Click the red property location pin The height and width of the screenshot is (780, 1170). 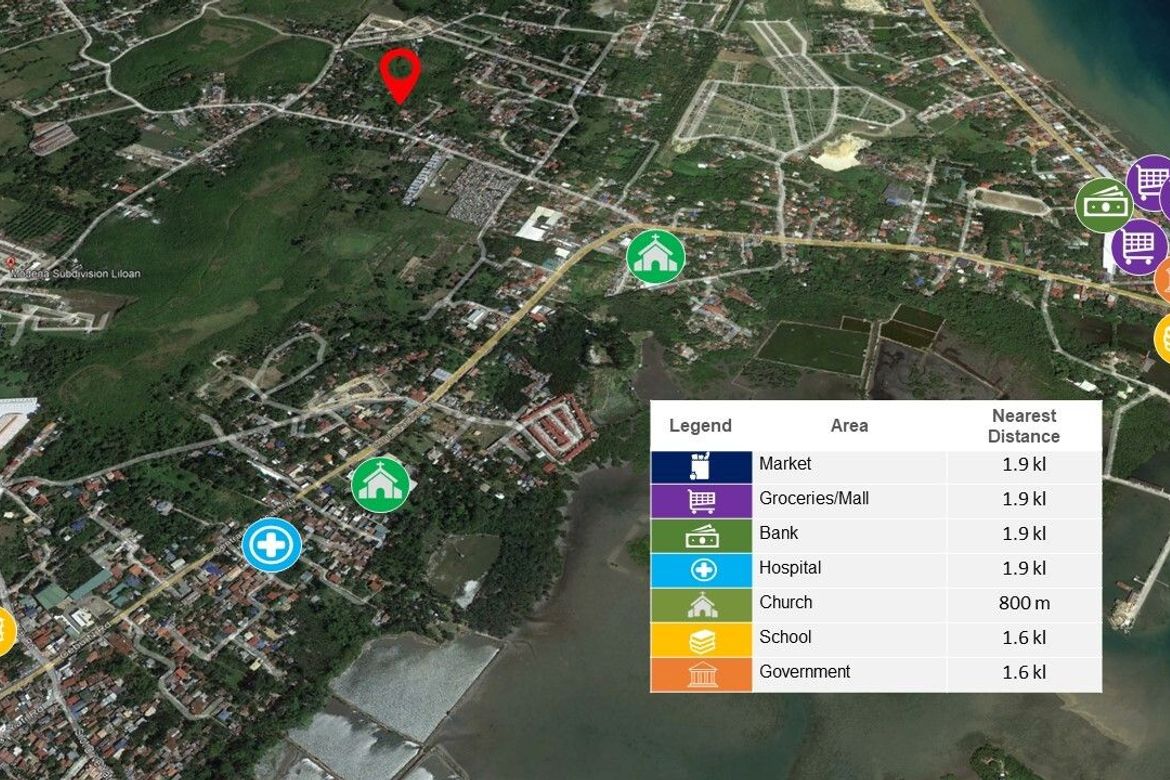(400, 76)
